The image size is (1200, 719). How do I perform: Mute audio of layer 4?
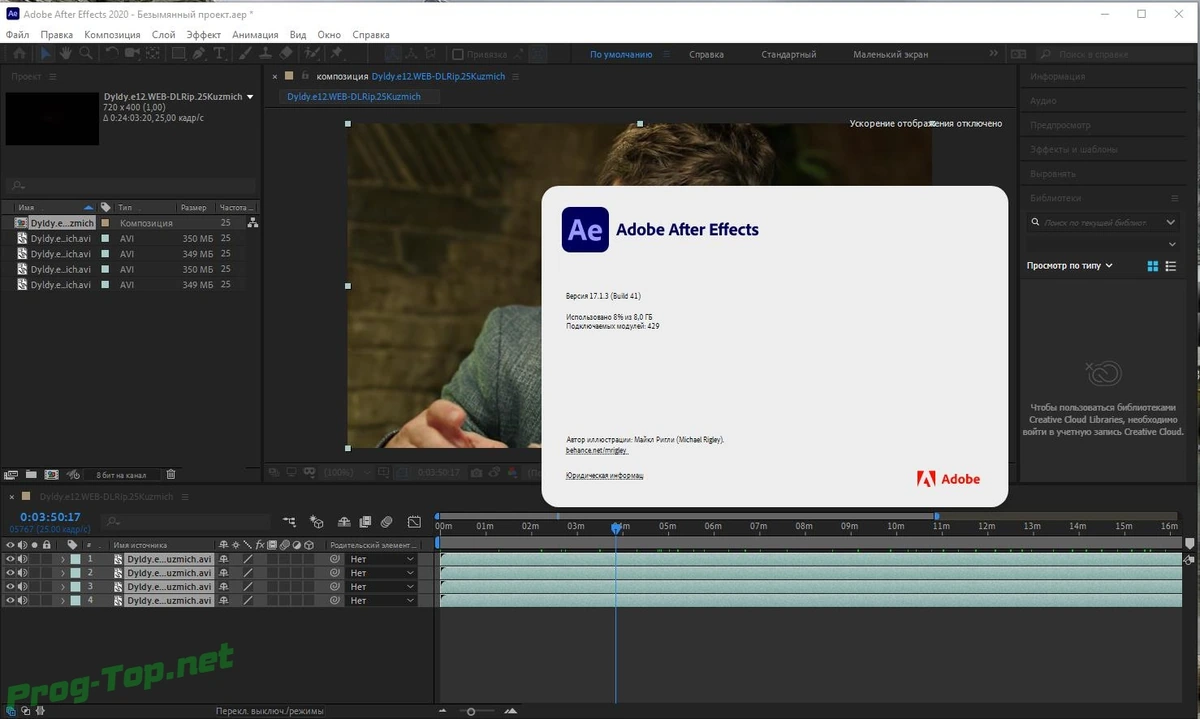point(23,600)
